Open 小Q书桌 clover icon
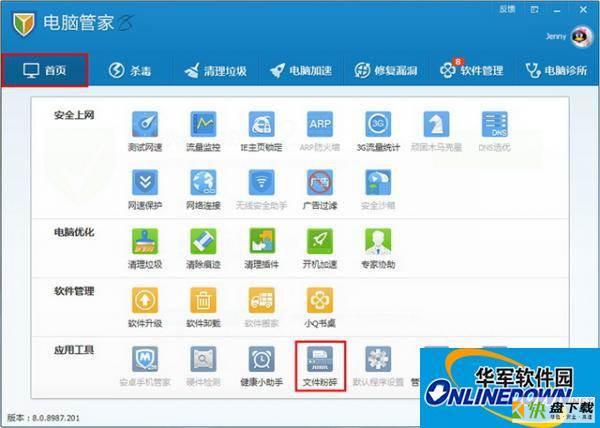 pos(320,301)
